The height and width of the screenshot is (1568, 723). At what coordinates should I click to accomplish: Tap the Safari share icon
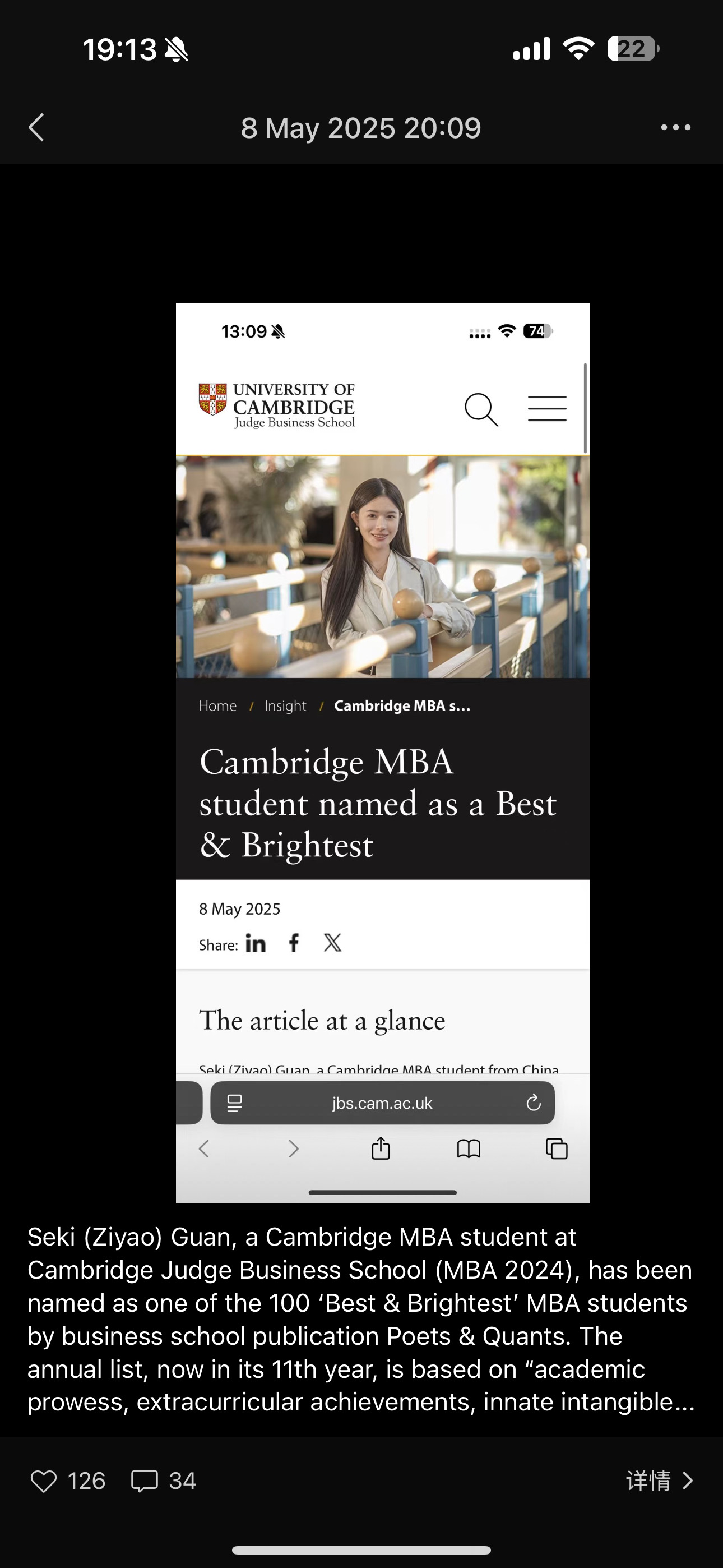(381, 1149)
